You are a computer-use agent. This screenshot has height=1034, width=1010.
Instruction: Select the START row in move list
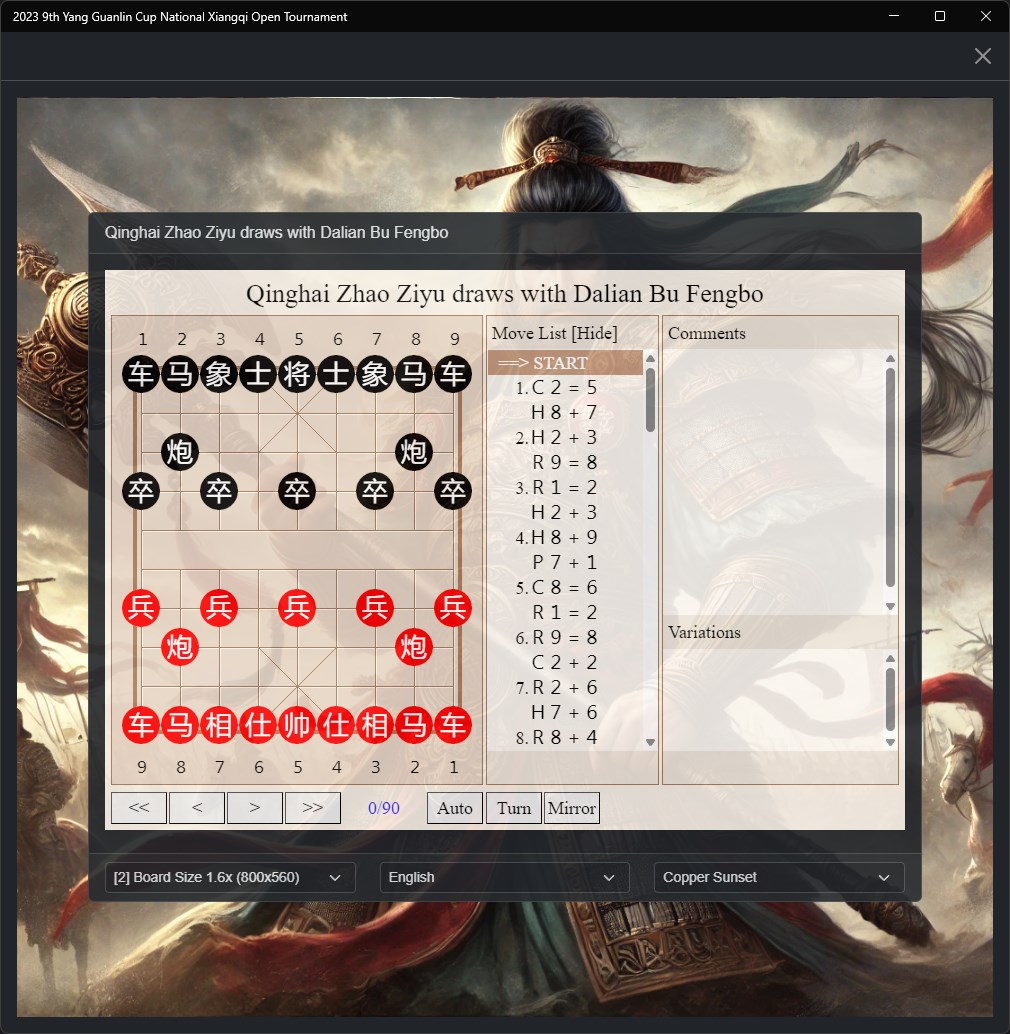tap(565, 363)
